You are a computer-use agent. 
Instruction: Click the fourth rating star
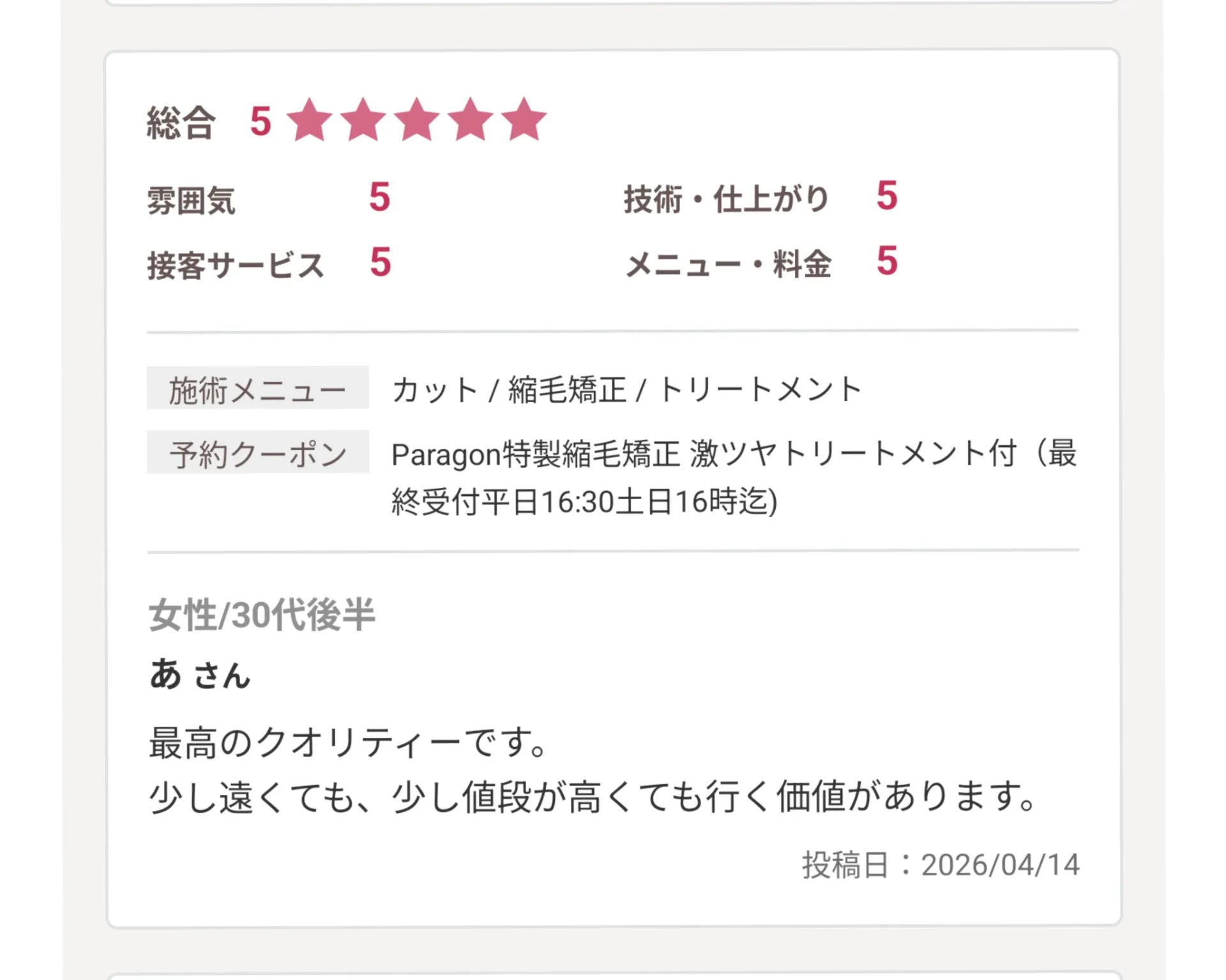[x=471, y=120]
